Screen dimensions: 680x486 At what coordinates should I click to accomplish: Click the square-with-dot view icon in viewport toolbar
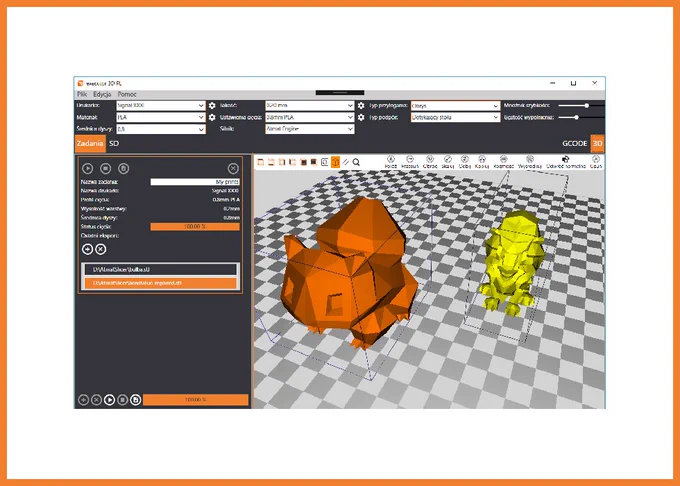point(324,162)
